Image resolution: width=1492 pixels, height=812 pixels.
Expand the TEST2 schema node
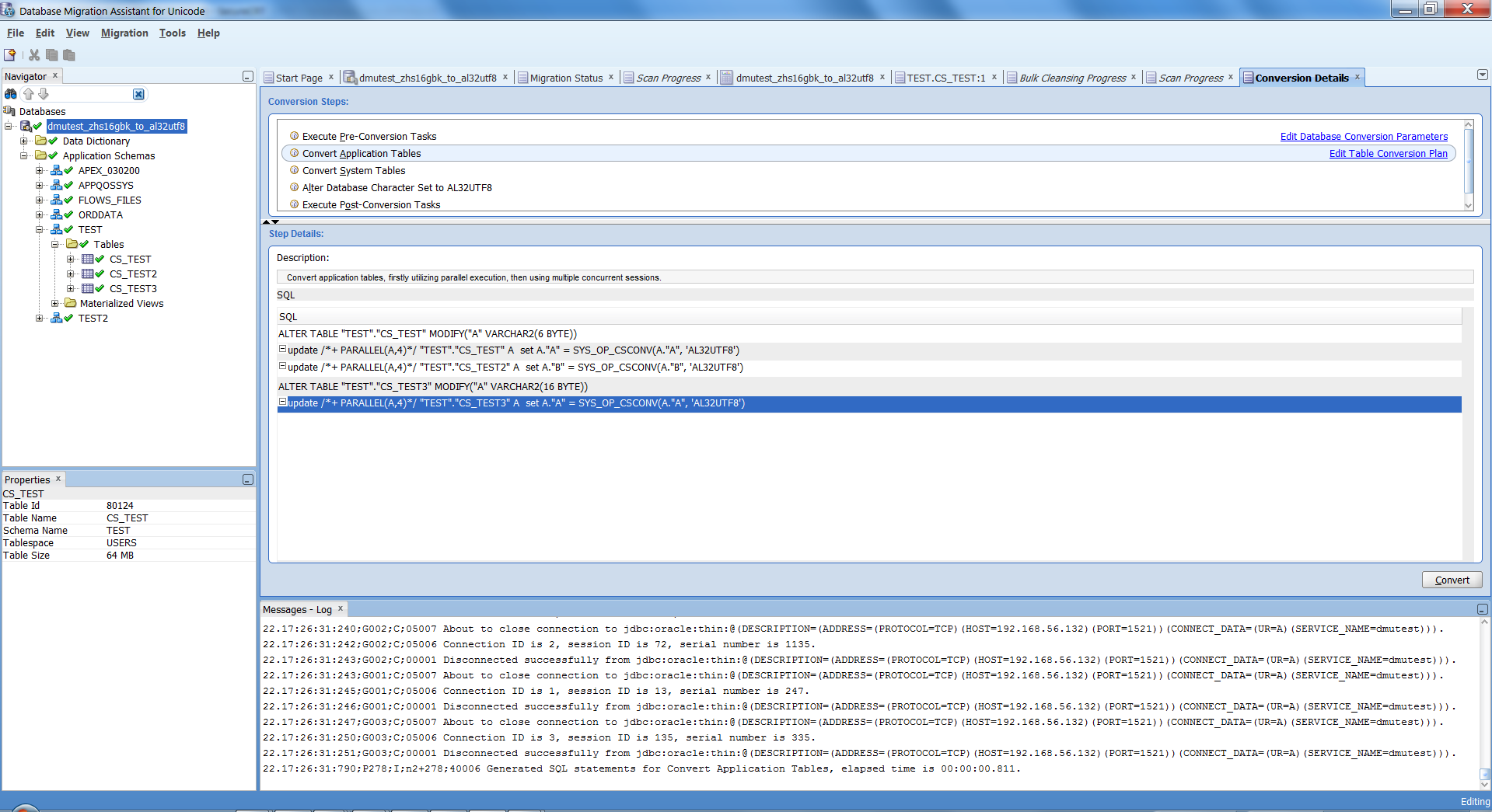coord(40,318)
